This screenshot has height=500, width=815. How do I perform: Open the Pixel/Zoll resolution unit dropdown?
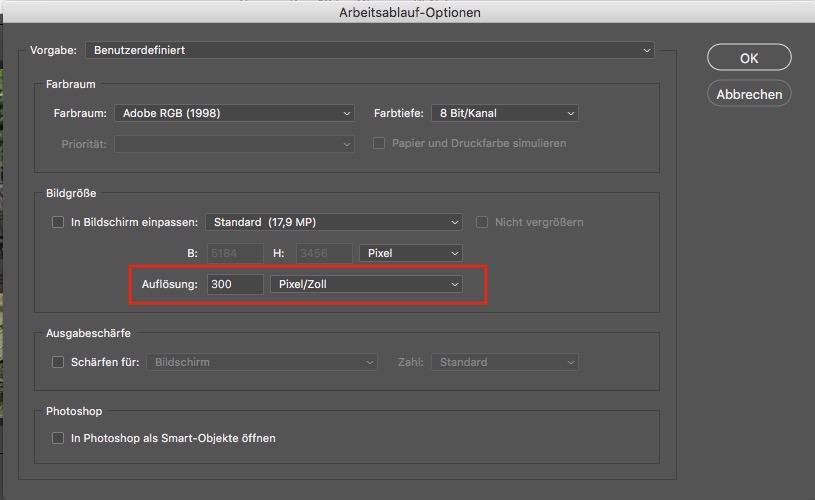point(367,285)
